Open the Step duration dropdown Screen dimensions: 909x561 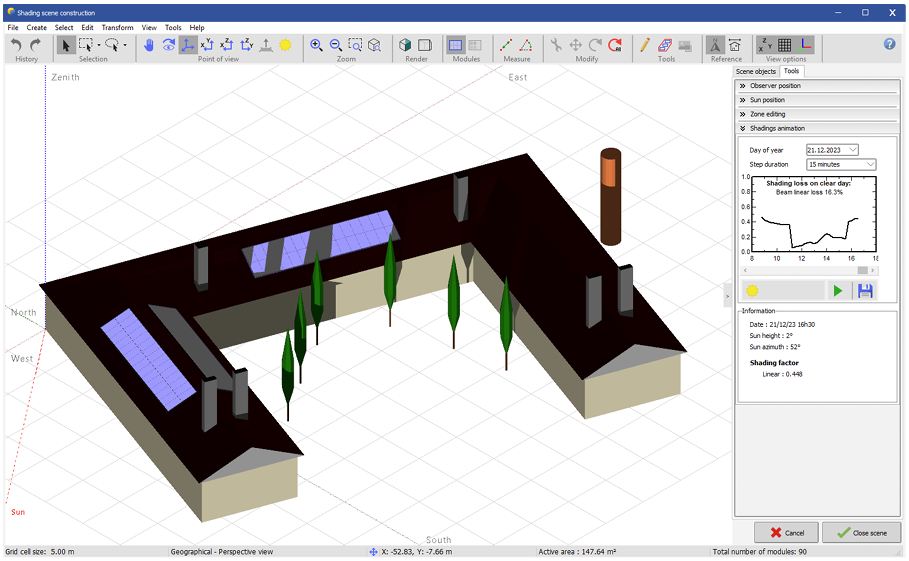[x=869, y=164]
